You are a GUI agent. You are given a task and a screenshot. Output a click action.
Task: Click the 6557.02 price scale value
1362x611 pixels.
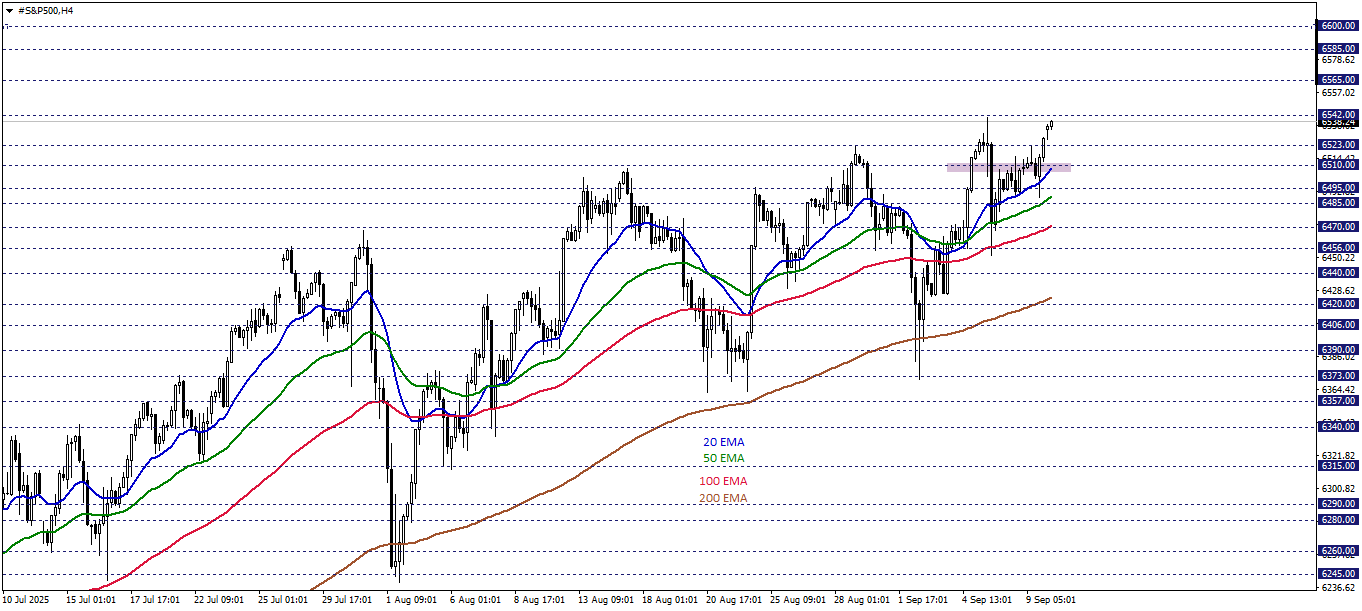point(1338,92)
